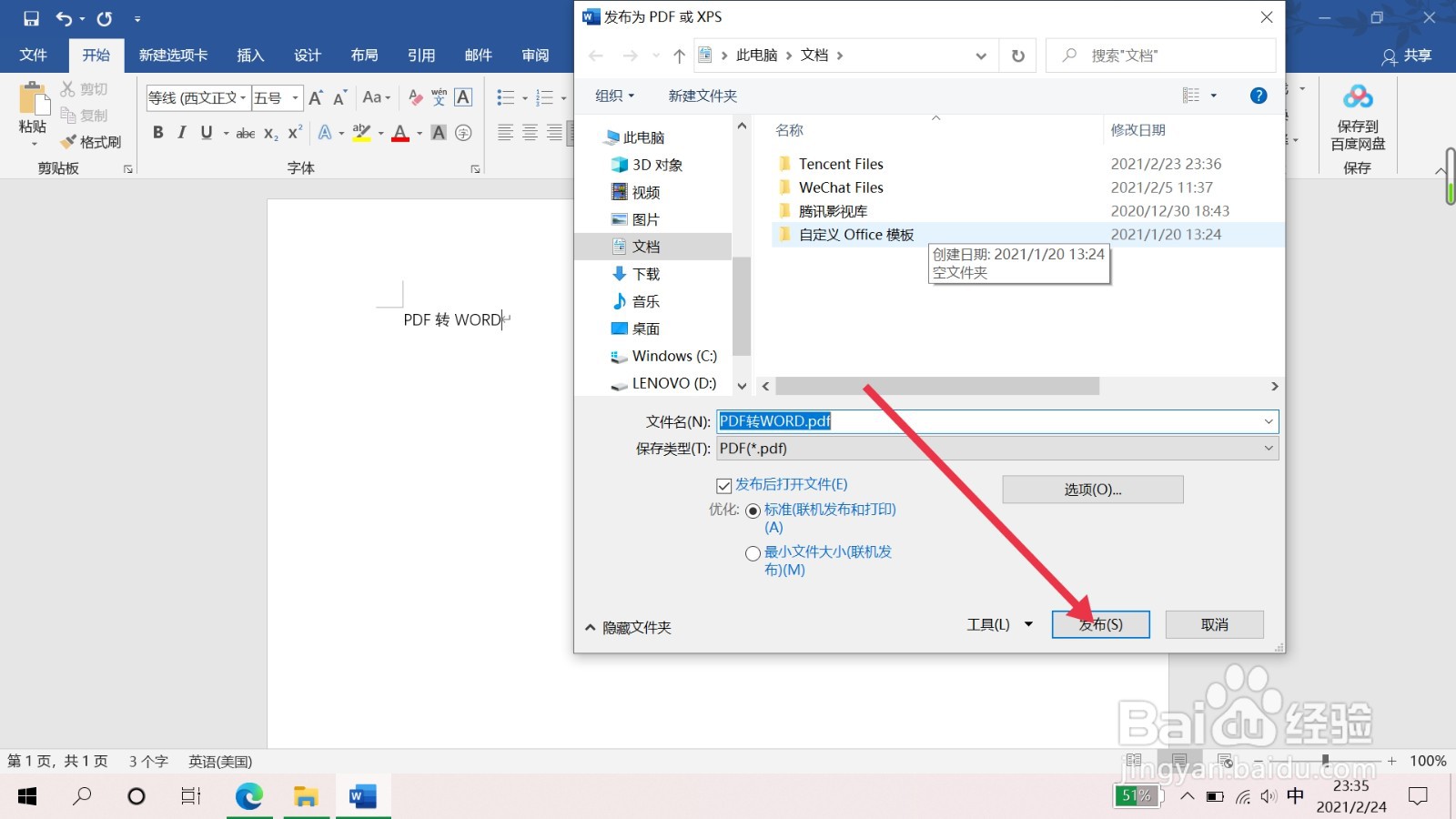Screen dimensions: 1456x819
Task: Click the Cut (剪切) scissors icon
Action: click(x=68, y=88)
